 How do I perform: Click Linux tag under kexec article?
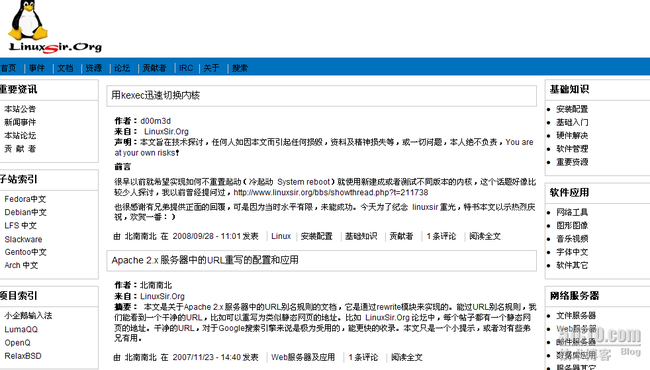(x=281, y=236)
